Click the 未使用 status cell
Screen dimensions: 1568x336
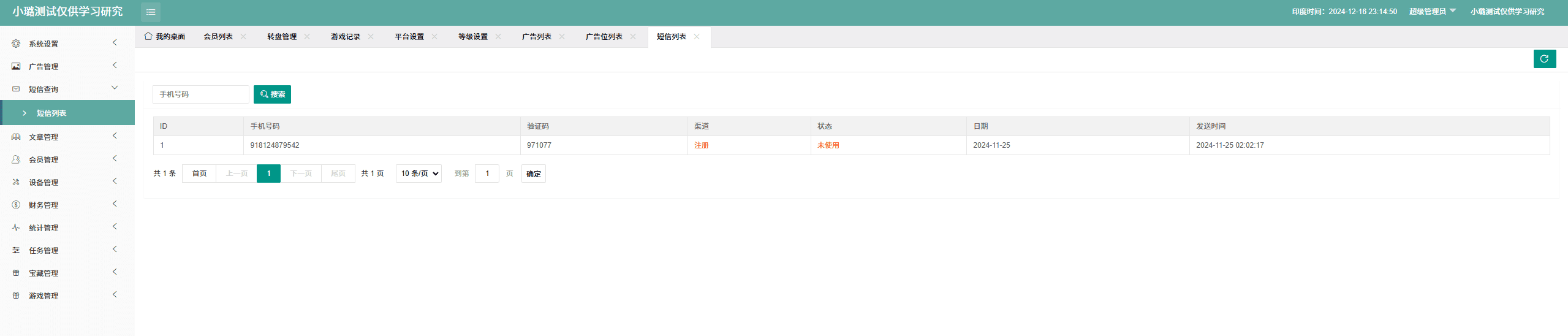pos(888,145)
